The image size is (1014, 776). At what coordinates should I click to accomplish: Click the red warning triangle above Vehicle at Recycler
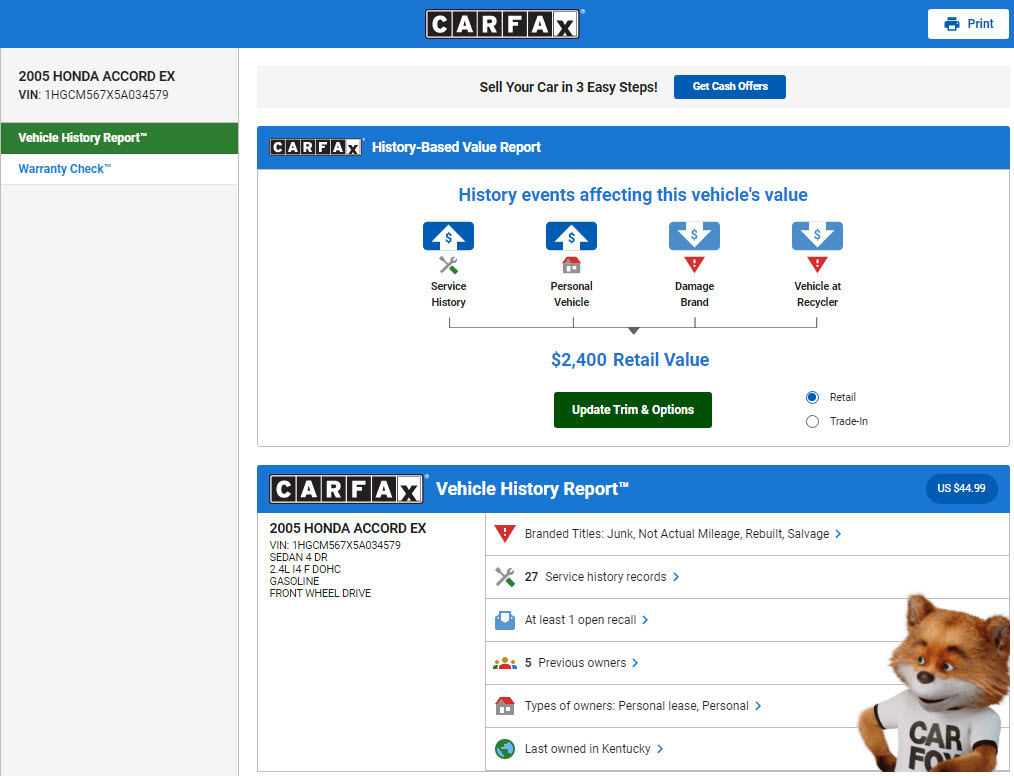coord(817,264)
